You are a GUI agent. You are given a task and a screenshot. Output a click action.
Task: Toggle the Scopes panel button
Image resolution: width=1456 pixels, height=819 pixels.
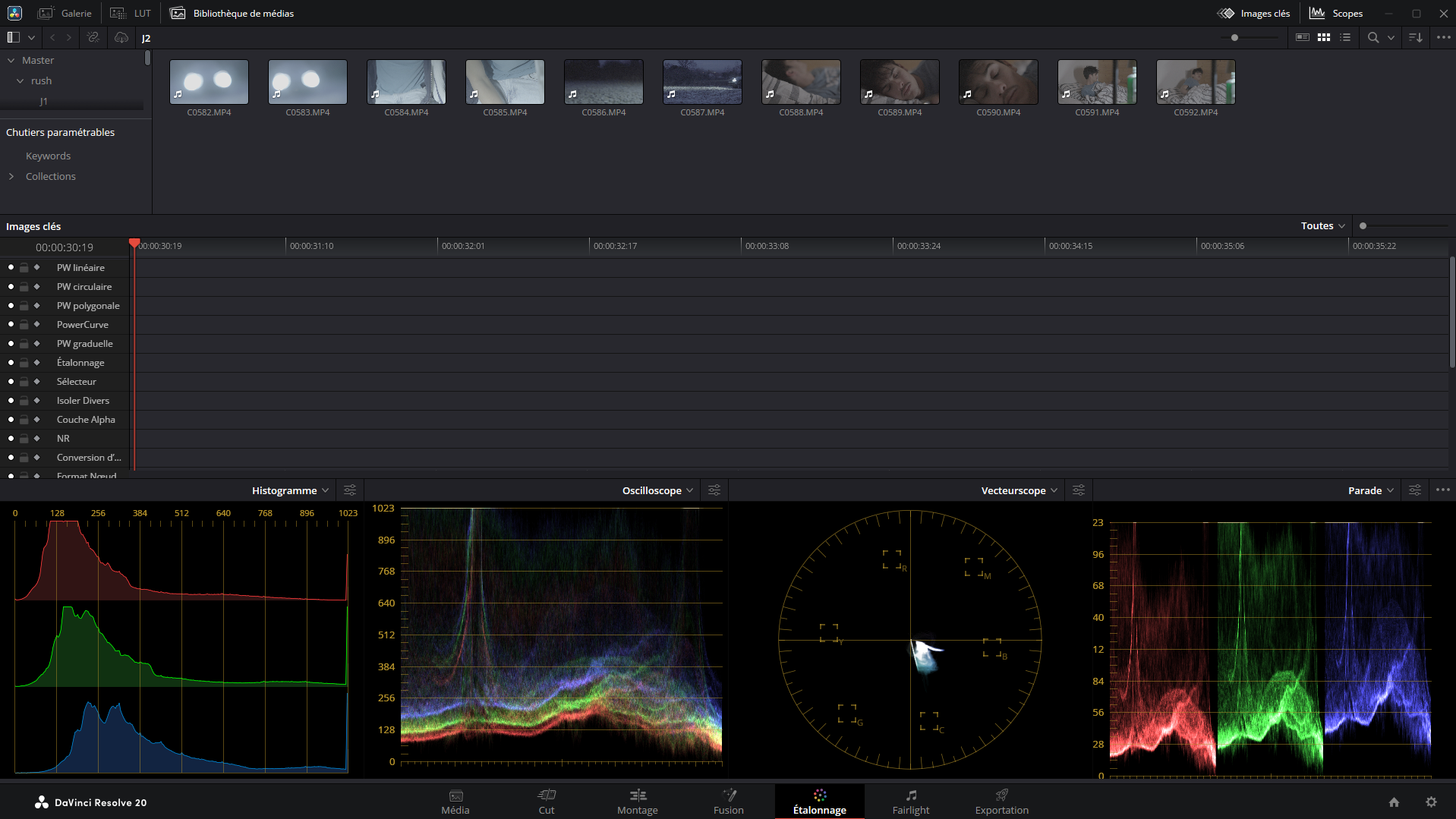(1336, 13)
